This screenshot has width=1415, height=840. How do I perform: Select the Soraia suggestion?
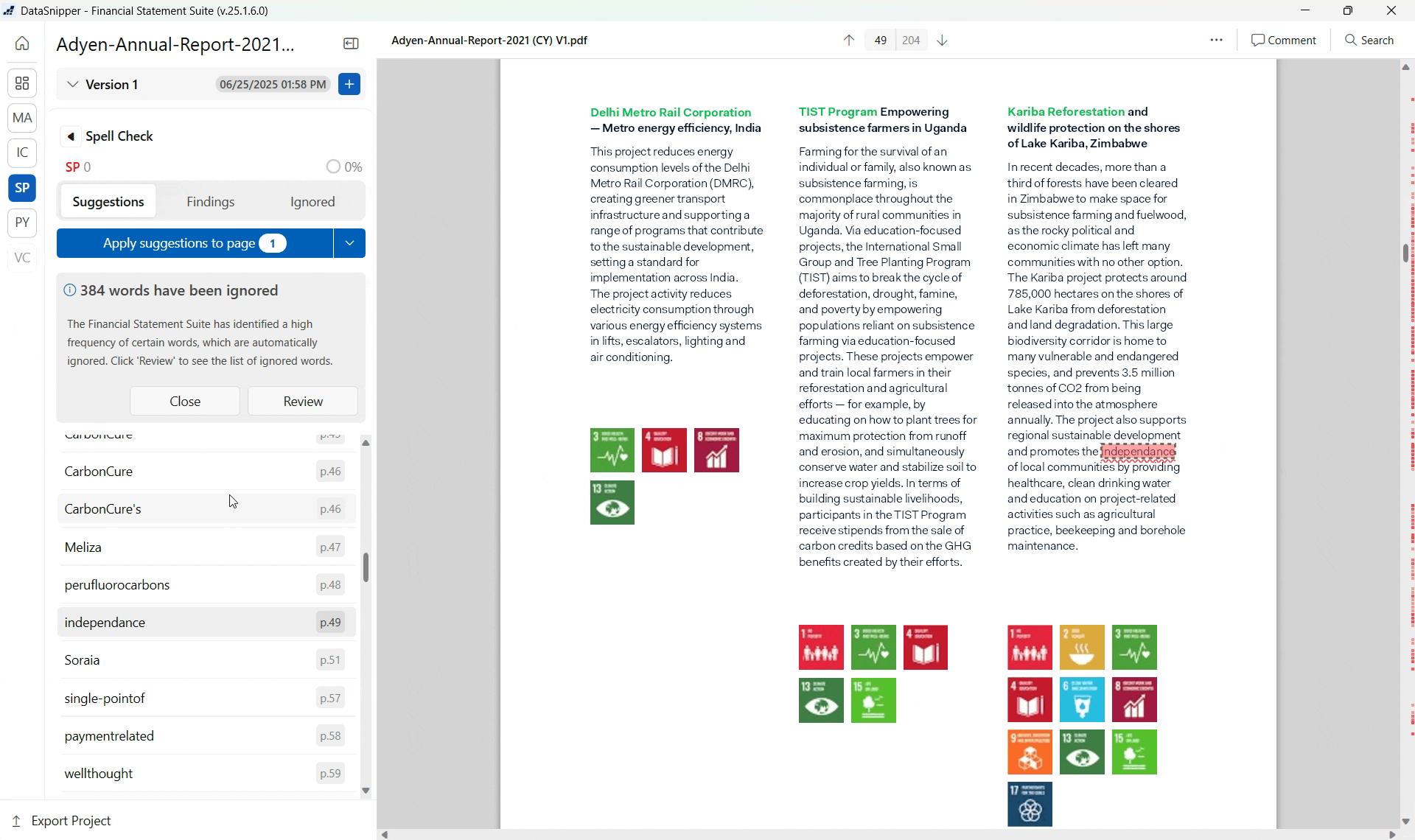click(206, 660)
